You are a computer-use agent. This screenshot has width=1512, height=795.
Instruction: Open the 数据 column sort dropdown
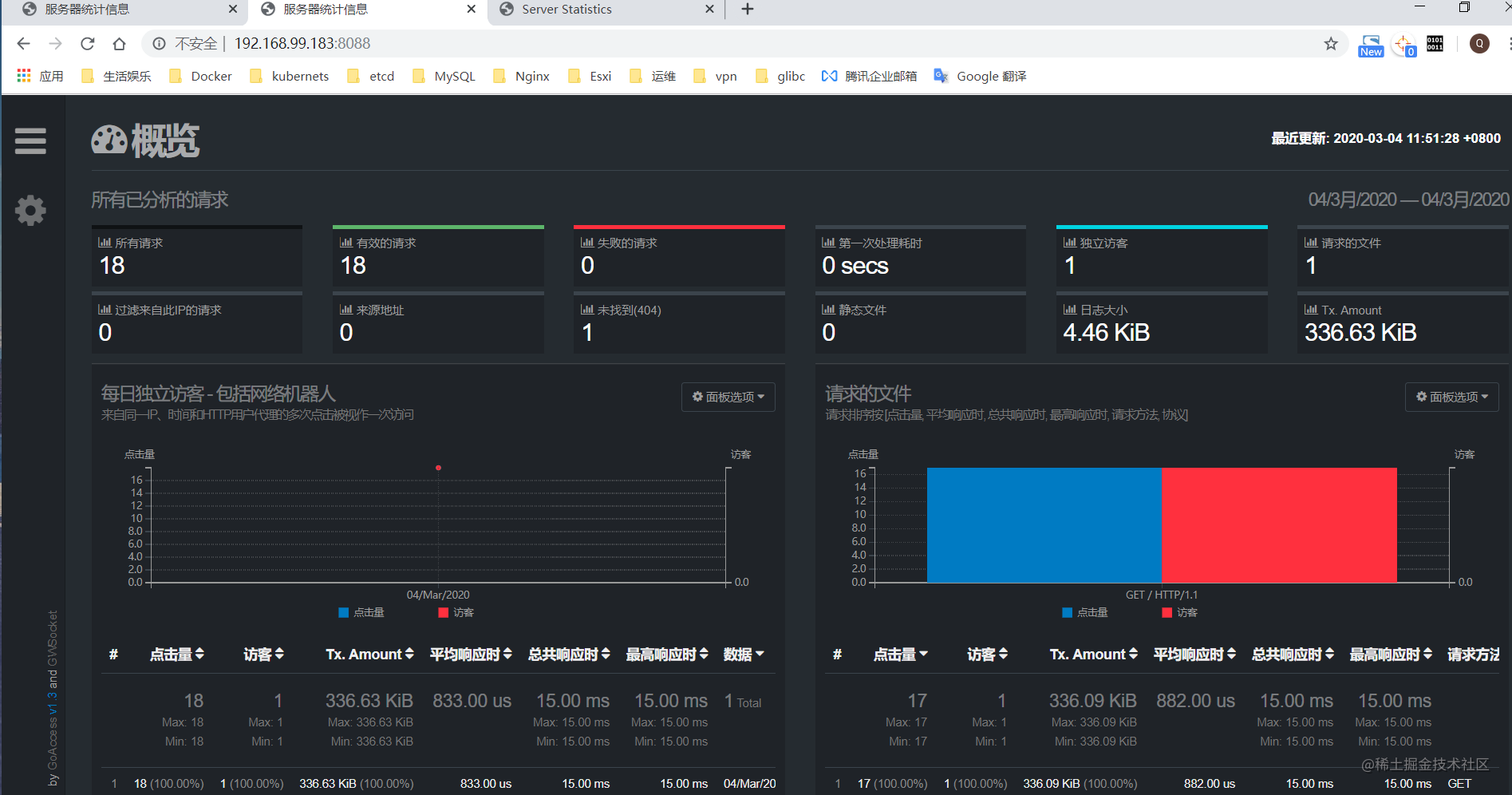(x=743, y=654)
